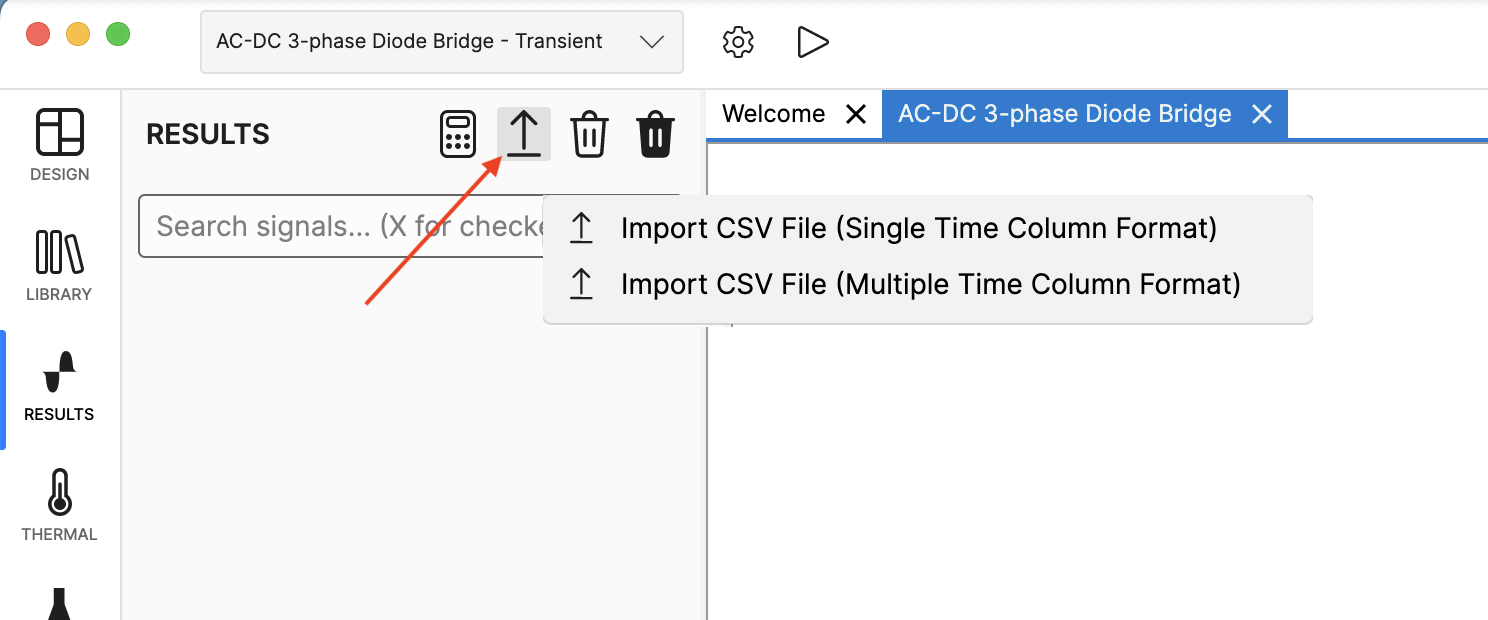Choose Import CSV File Multiple Time Column Format
Screen dimensions: 1488x620
(x=929, y=284)
